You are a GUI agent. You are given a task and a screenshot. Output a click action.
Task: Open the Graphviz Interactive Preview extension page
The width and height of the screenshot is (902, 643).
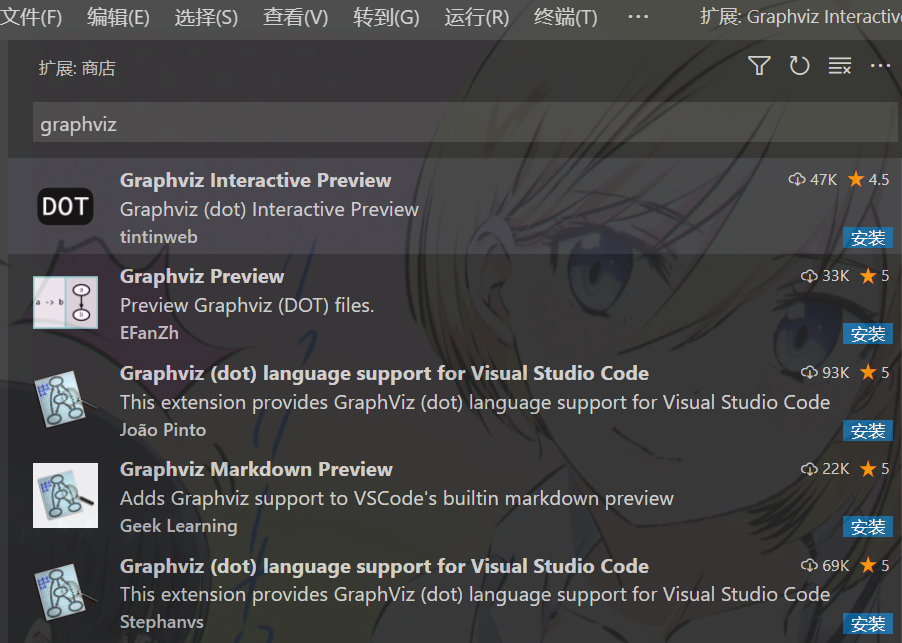point(255,180)
